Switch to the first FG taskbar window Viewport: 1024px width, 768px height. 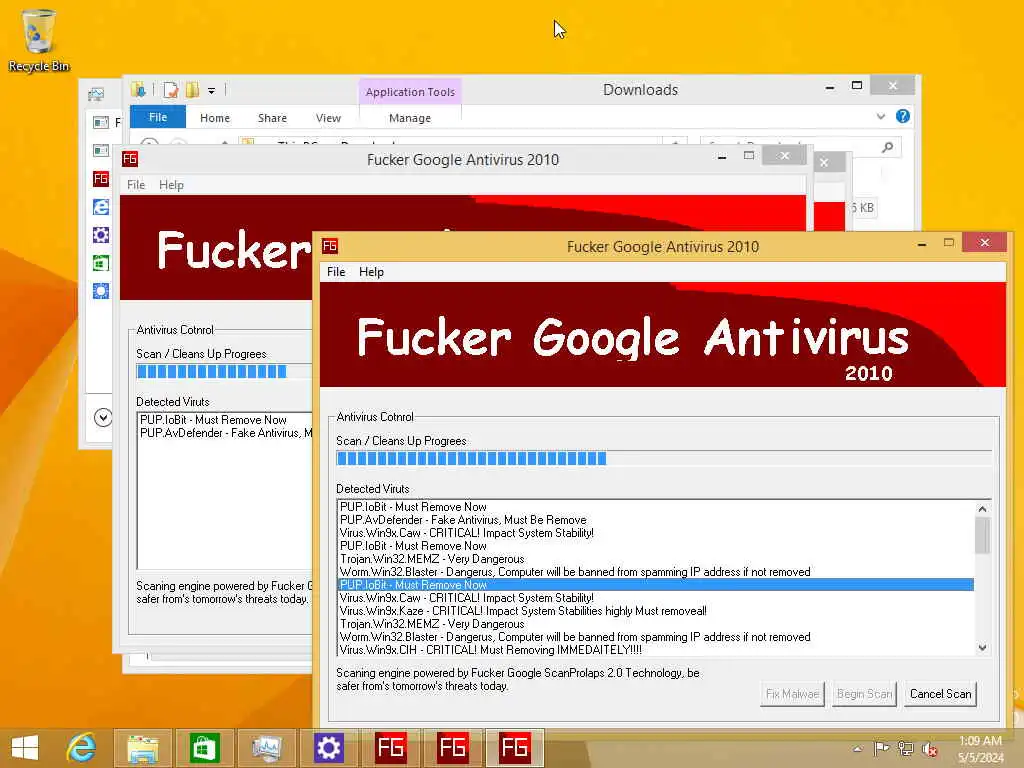pos(390,748)
